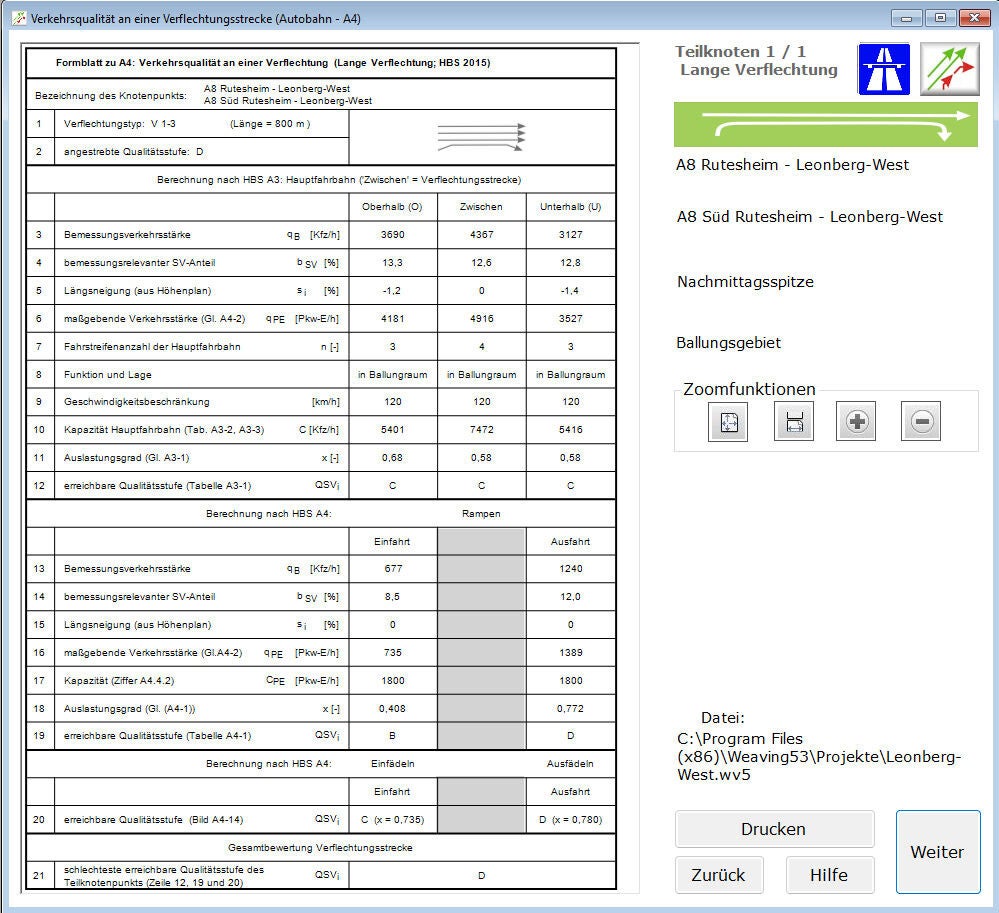Go back with the Zurück button
Viewport: 999px width, 913px height.
718,875
